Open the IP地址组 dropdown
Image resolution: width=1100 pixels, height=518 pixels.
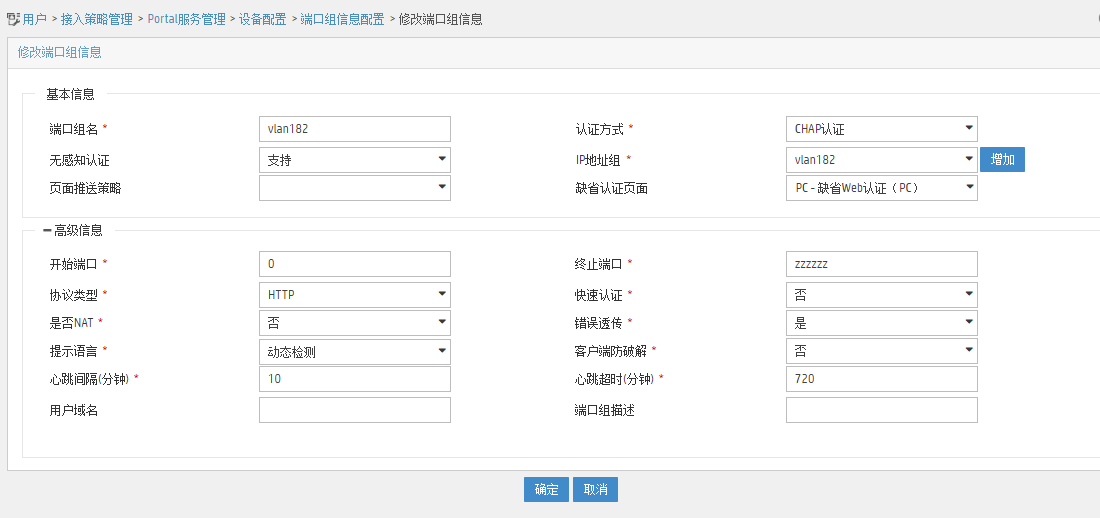(881, 160)
